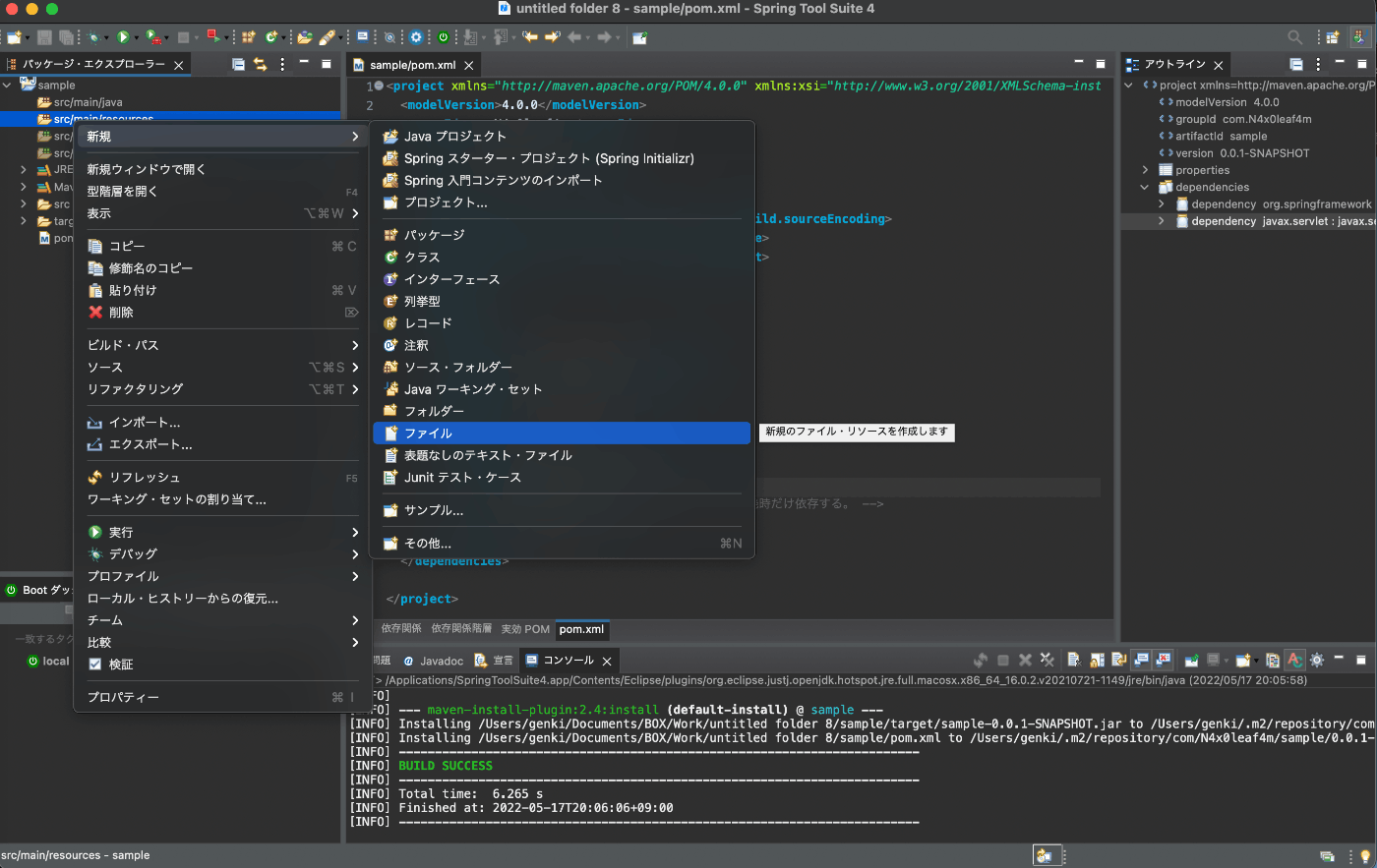Image resolution: width=1377 pixels, height=868 pixels.
Task: Click the Save icon in main toolbar
Action: (x=44, y=37)
